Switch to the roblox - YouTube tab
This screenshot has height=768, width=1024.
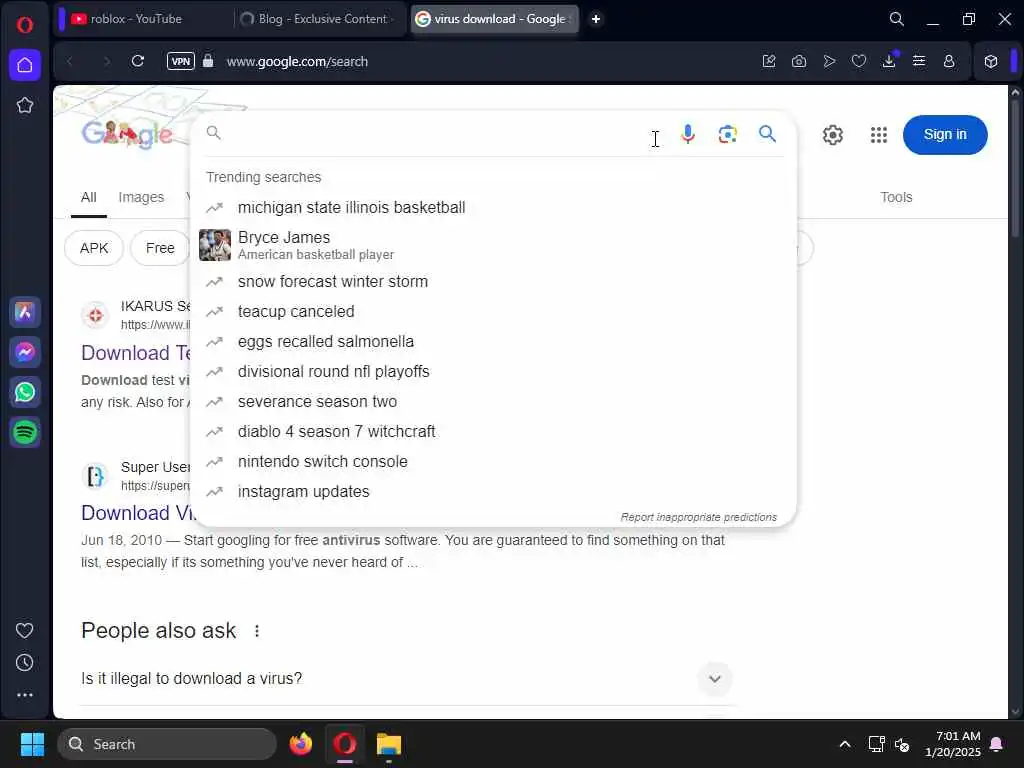pyautogui.click(x=144, y=19)
